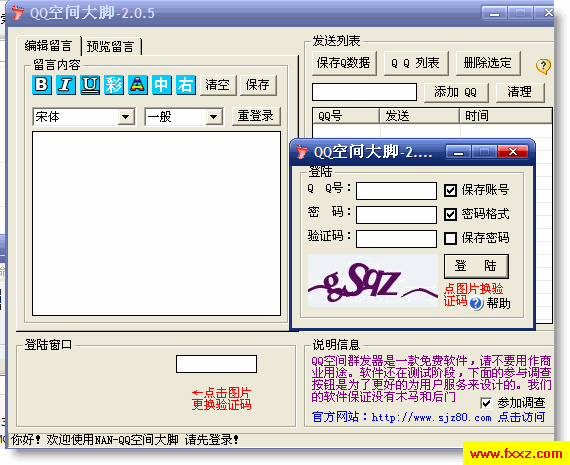The image size is (570, 465).
Task: Click the 彩 colorful text icon
Action: pos(114,85)
